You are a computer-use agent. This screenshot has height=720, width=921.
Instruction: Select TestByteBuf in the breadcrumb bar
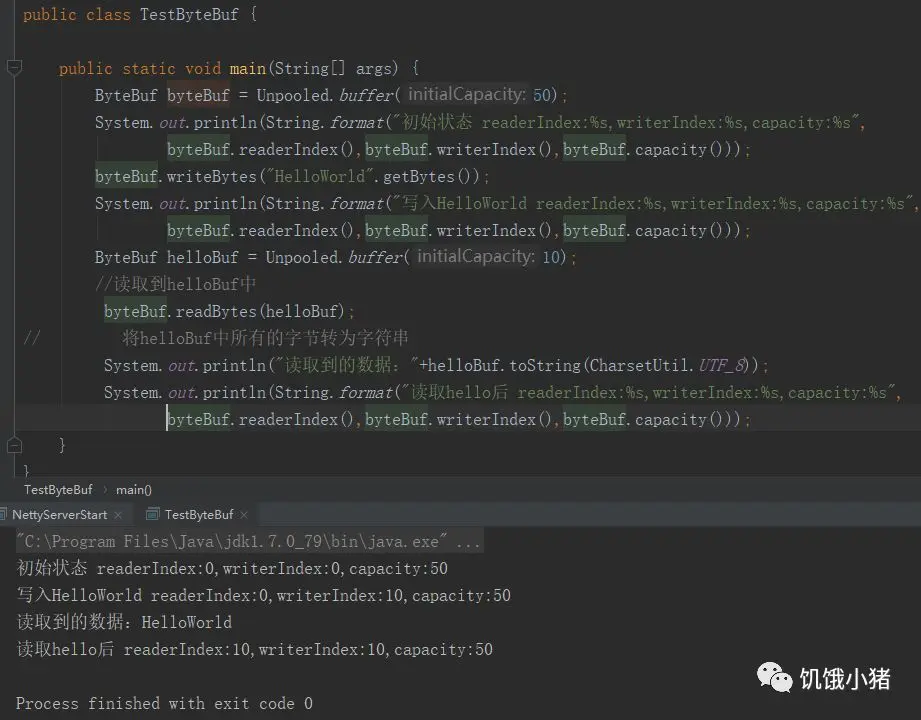point(58,490)
